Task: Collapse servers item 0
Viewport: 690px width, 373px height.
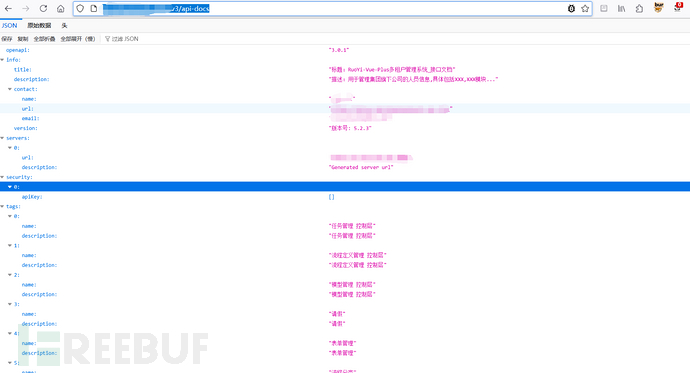Action: click(x=10, y=148)
